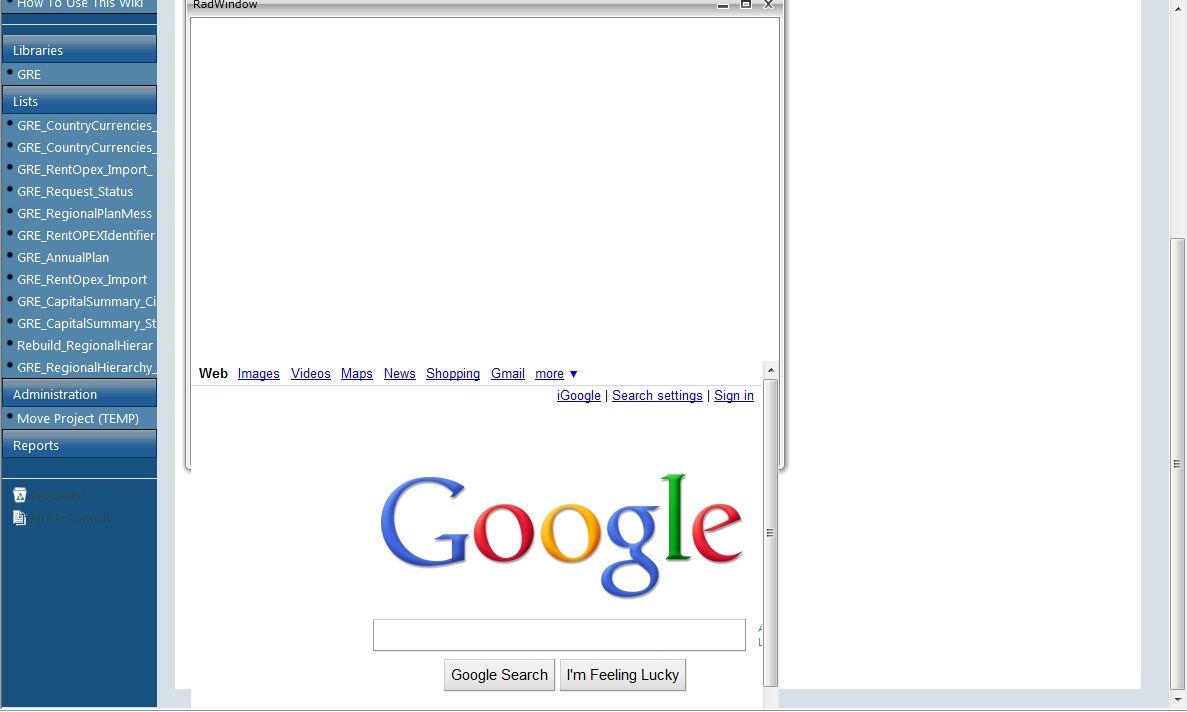Open the Shopping link
The height and width of the screenshot is (712, 1187).
click(x=453, y=374)
